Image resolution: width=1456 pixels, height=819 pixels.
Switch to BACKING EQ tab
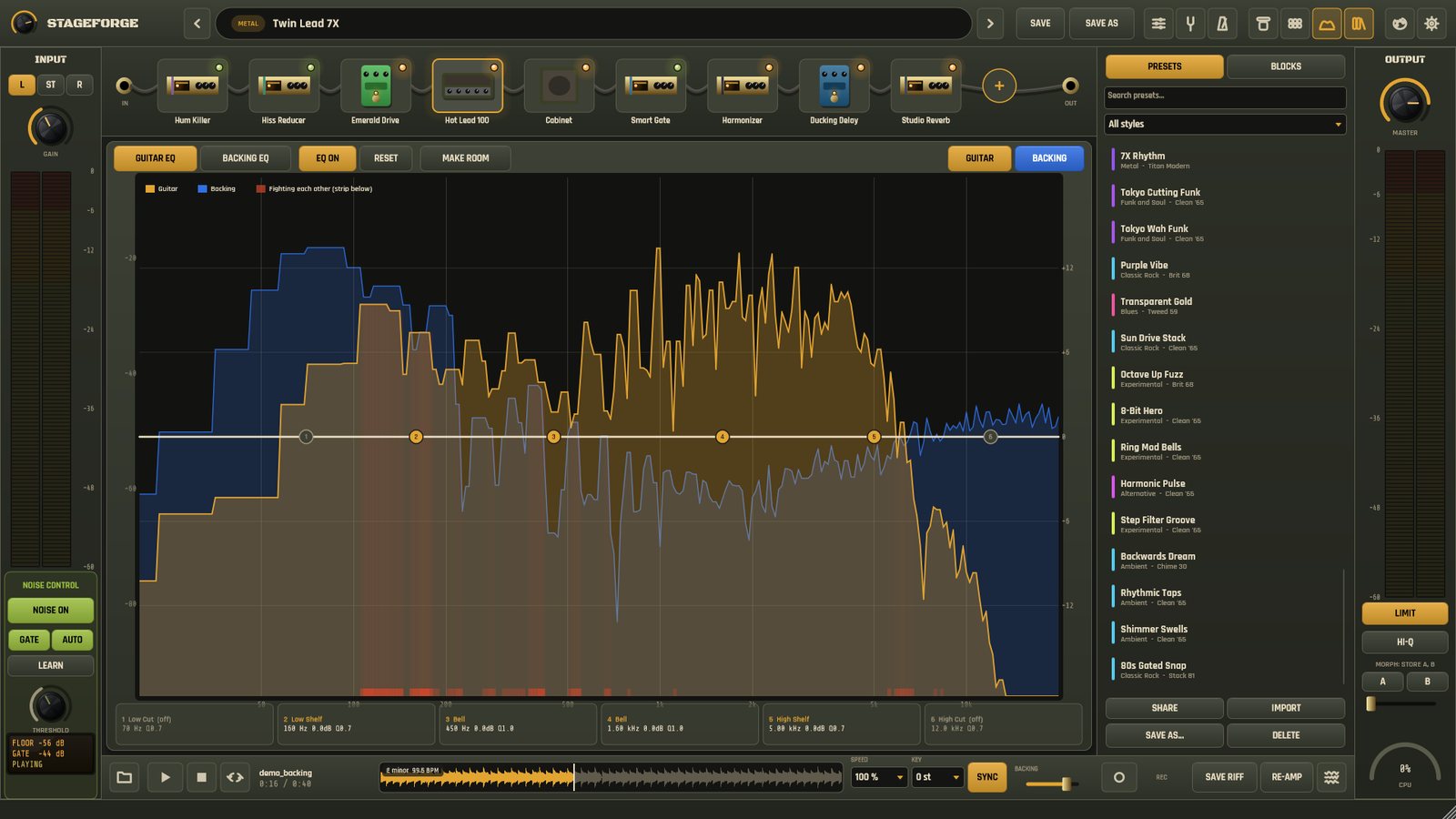[x=246, y=158]
